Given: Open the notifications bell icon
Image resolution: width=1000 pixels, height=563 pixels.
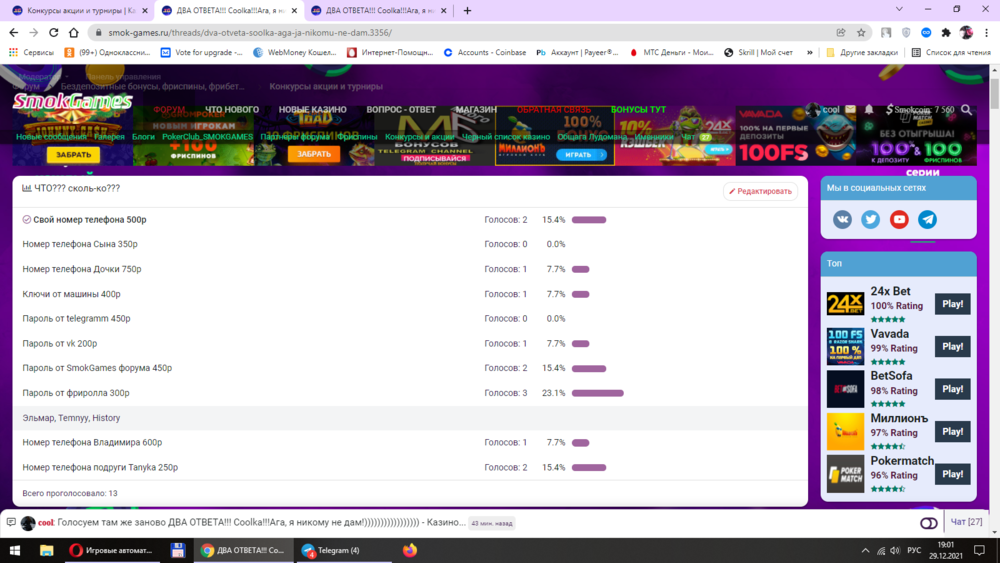Looking at the screenshot, I should (x=869, y=110).
